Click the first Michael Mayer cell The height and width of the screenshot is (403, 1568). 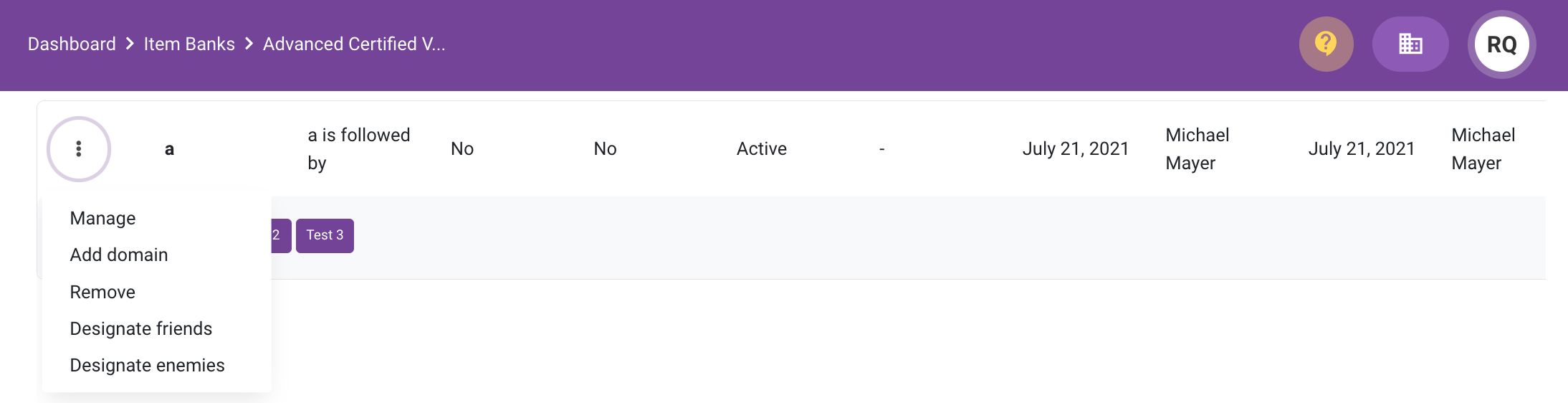1197,149
